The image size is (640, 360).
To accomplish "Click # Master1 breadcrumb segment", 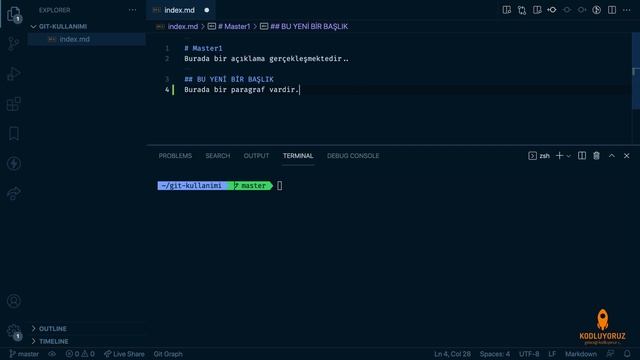I will [x=234, y=27].
